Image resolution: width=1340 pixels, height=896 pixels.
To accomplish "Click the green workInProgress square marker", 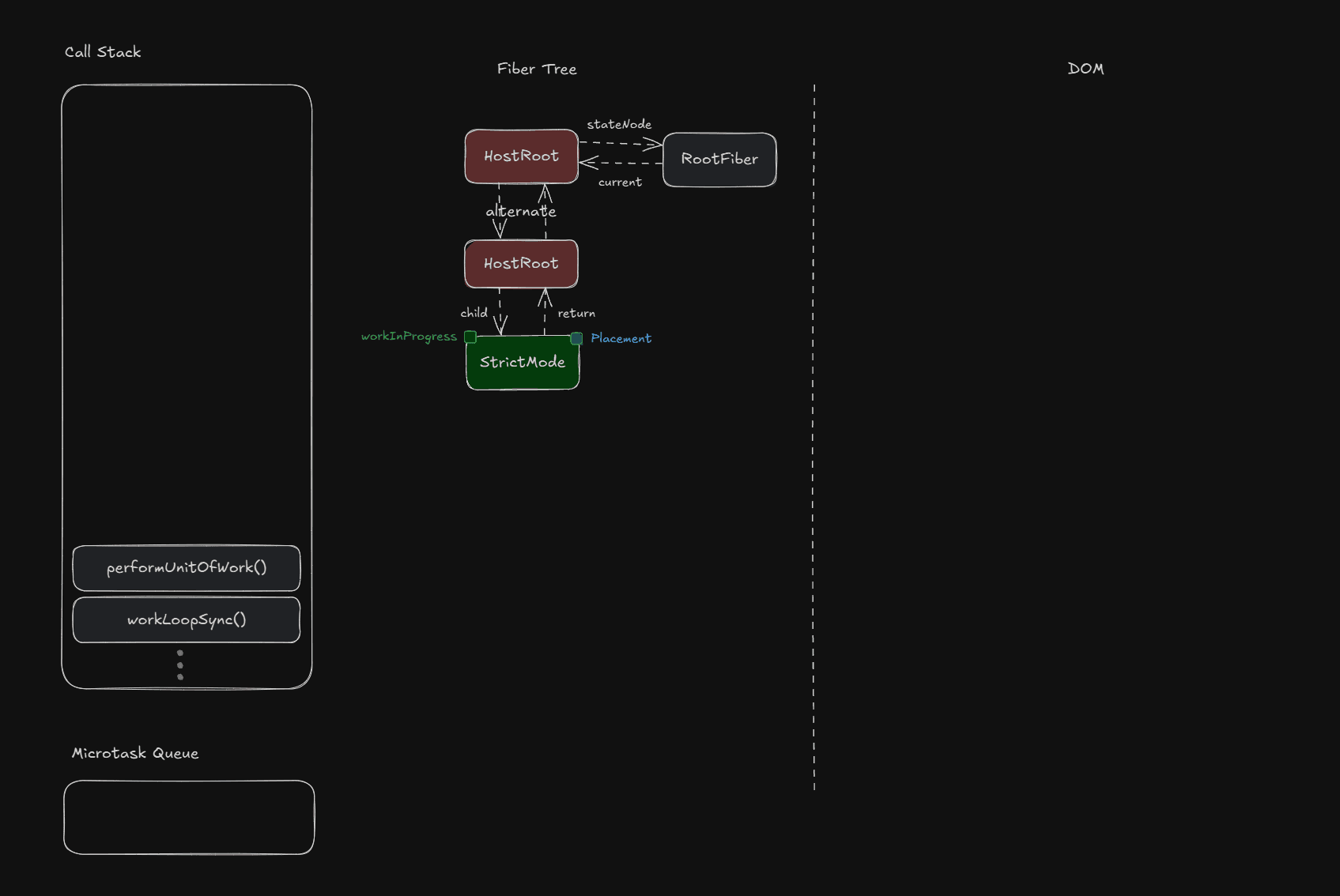I will [x=470, y=337].
